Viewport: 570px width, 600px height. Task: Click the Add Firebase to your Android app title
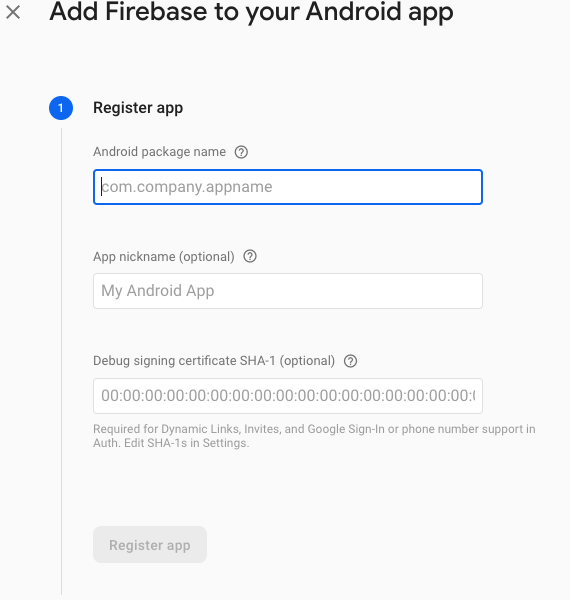click(x=251, y=12)
